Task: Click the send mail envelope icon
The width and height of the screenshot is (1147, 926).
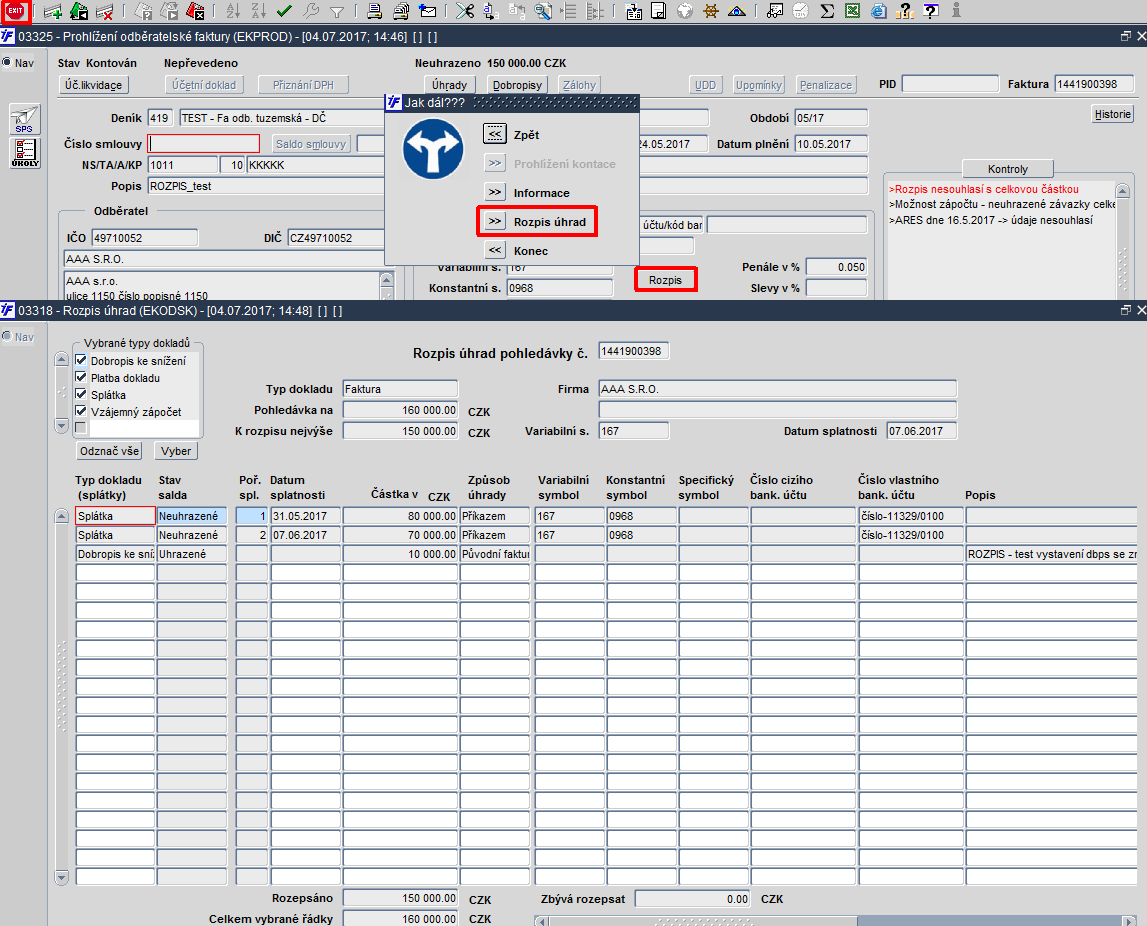Action: tap(428, 11)
